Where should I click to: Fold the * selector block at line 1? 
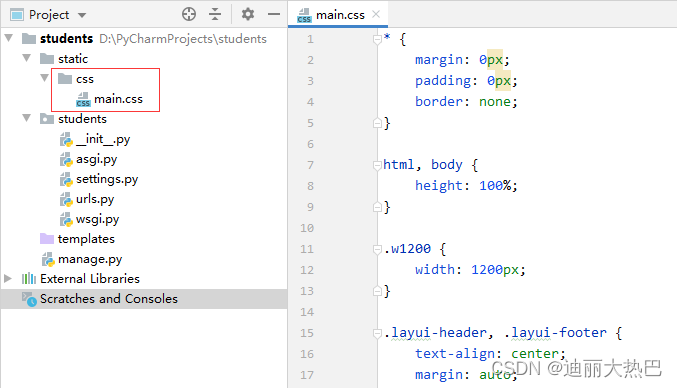377,39
